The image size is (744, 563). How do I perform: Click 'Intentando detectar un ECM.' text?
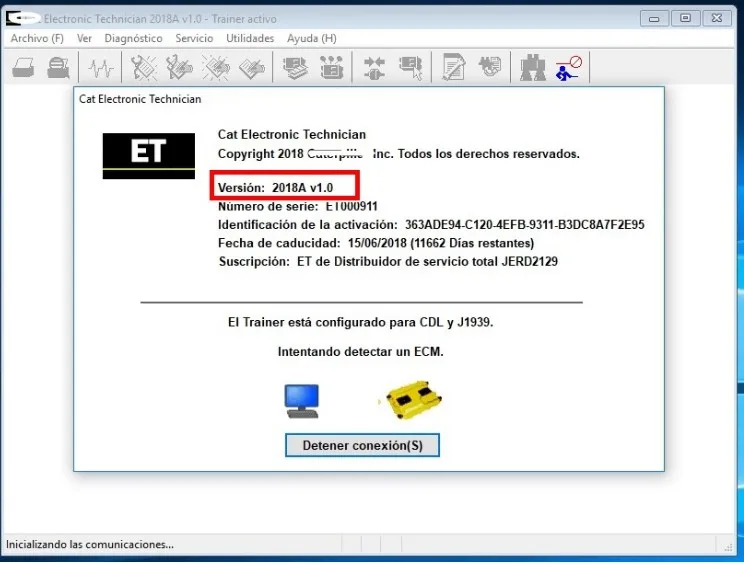pyautogui.click(x=361, y=352)
